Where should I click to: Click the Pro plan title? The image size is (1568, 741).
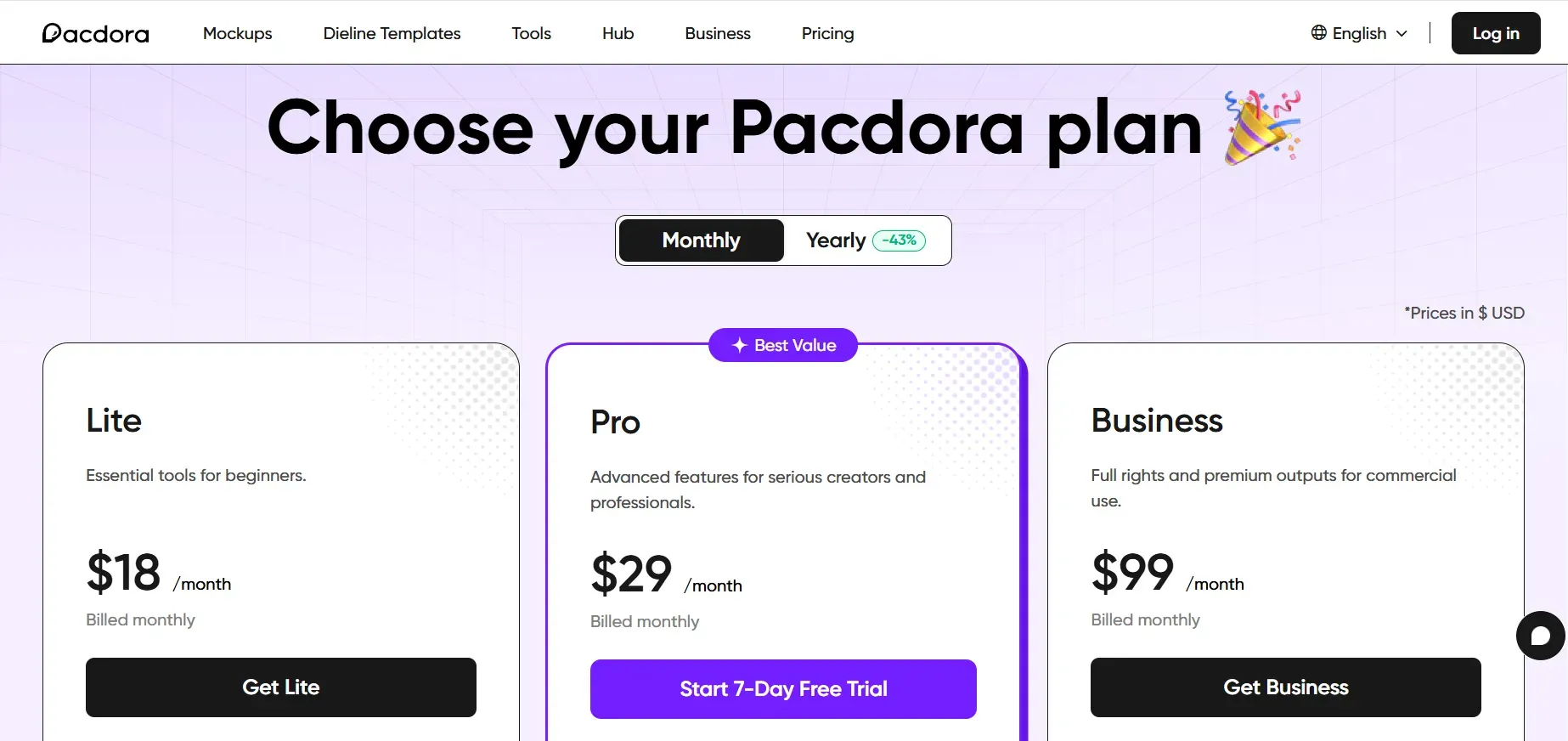coord(615,422)
